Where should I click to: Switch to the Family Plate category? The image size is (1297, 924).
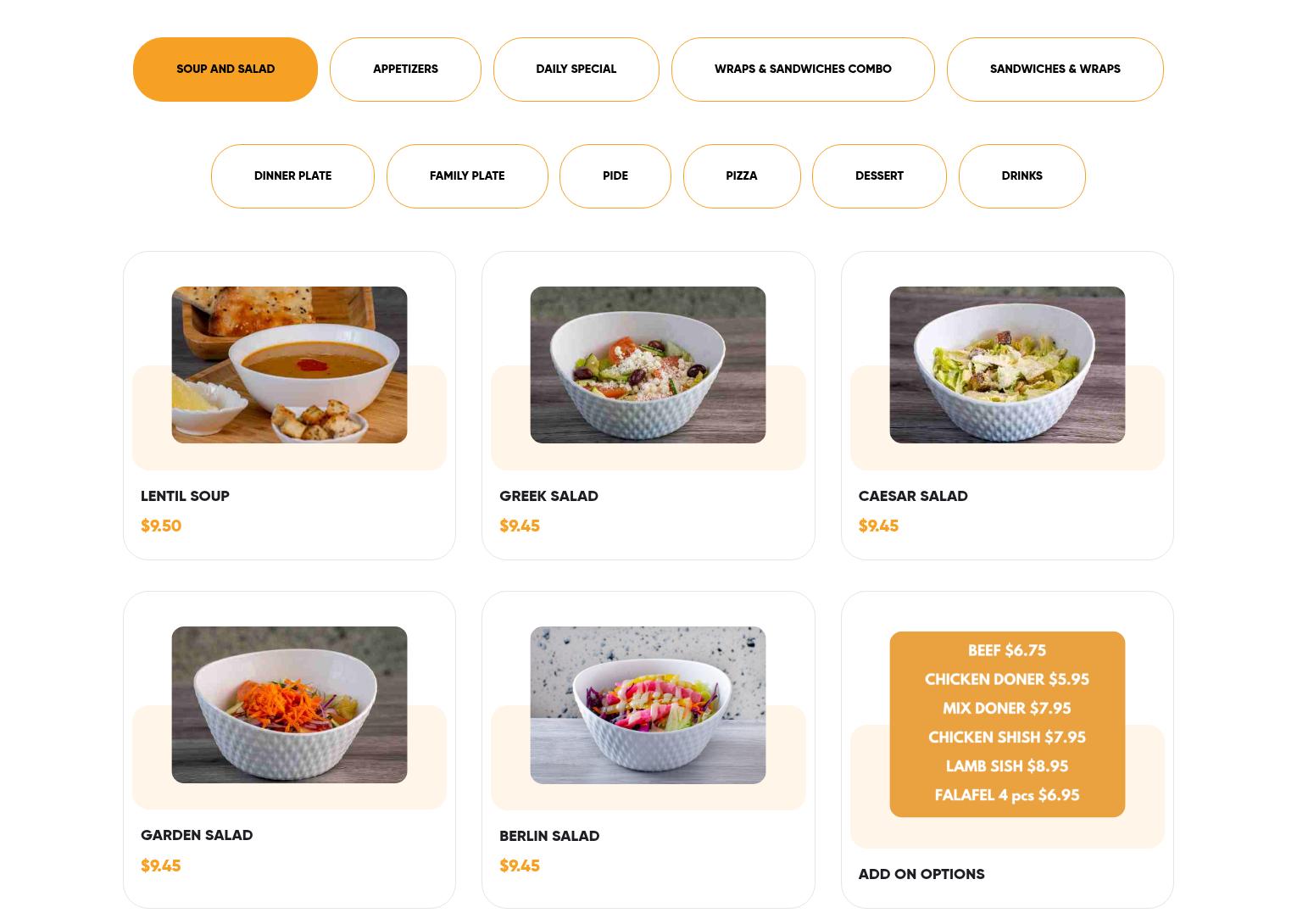(467, 176)
